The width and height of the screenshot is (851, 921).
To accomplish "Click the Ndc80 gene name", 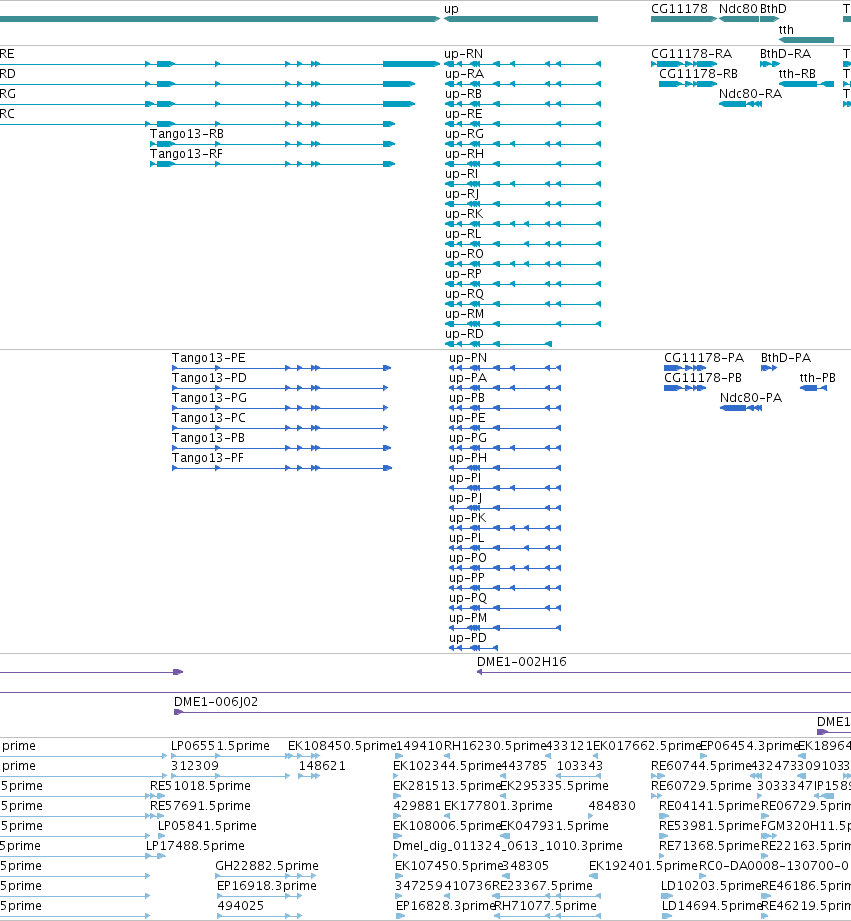I will 738,9.
